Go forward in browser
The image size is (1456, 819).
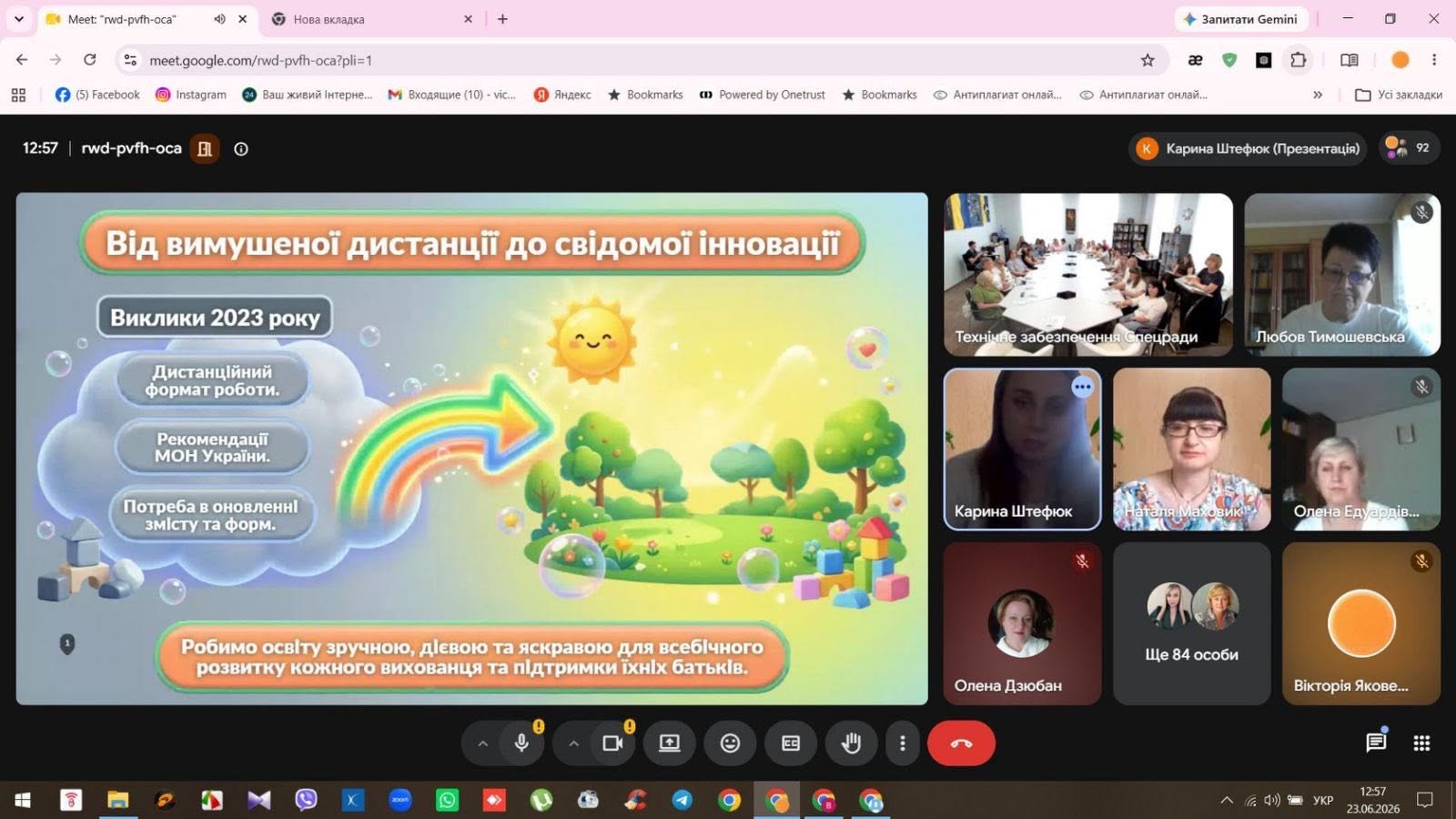pyautogui.click(x=56, y=60)
